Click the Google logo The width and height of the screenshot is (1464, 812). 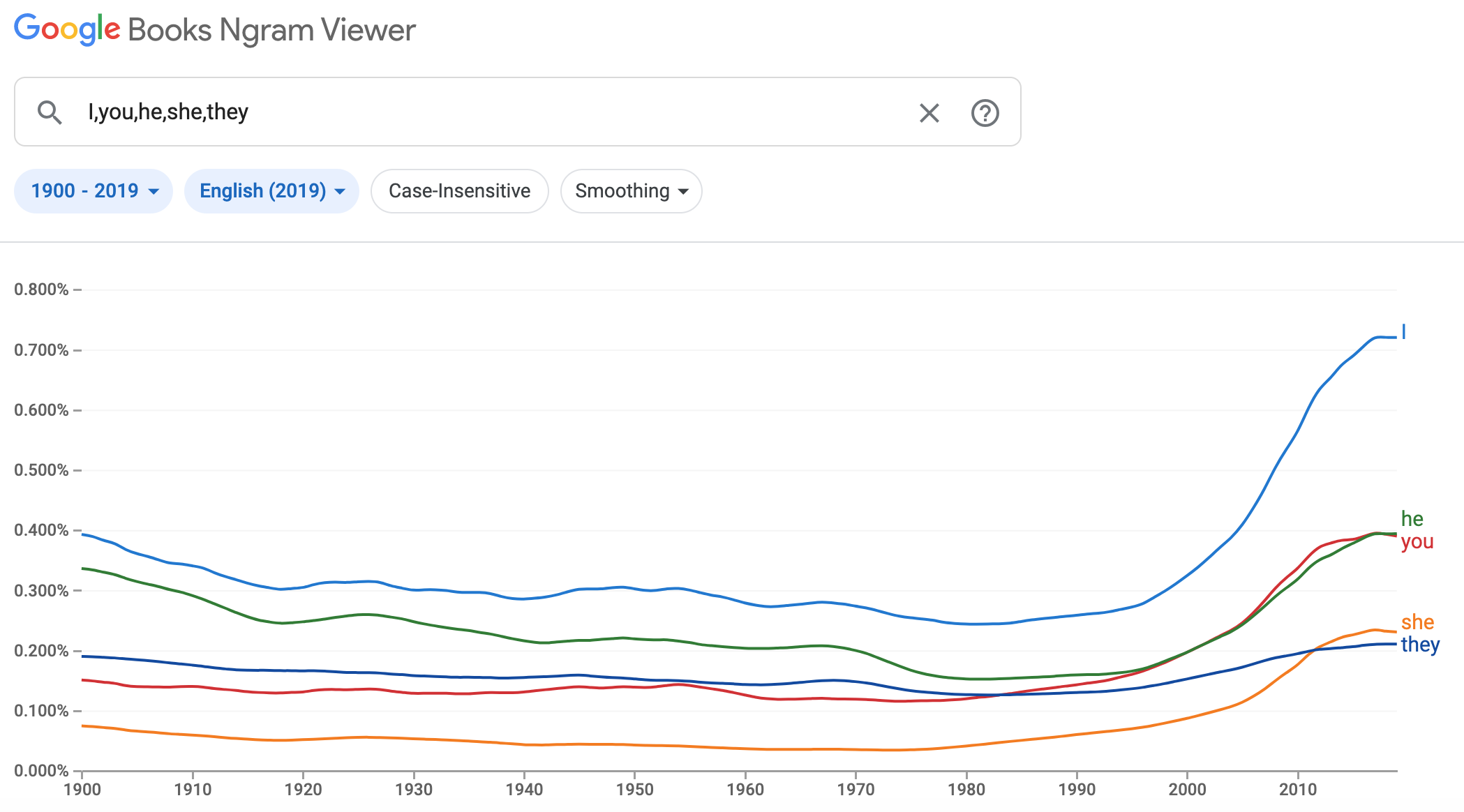pos(67,29)
